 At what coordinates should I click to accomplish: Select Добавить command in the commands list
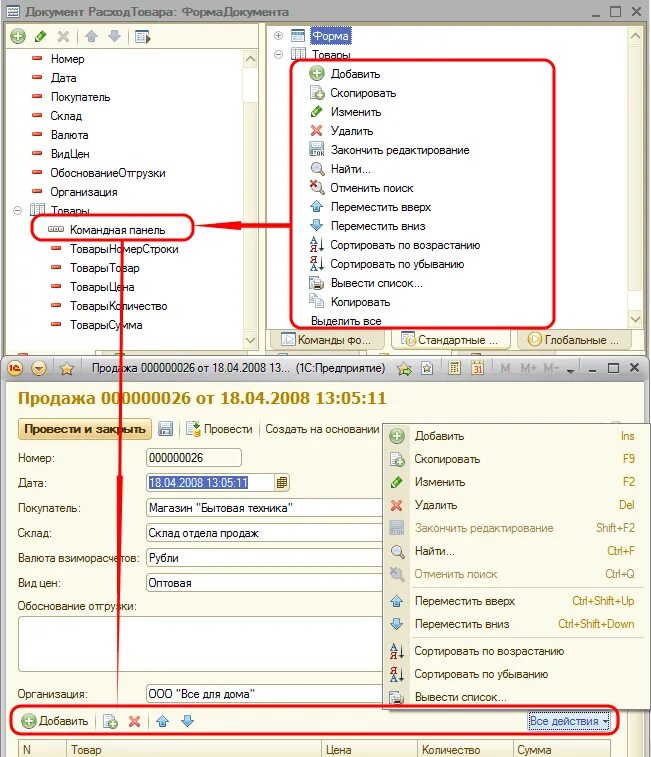click(355, 74)
